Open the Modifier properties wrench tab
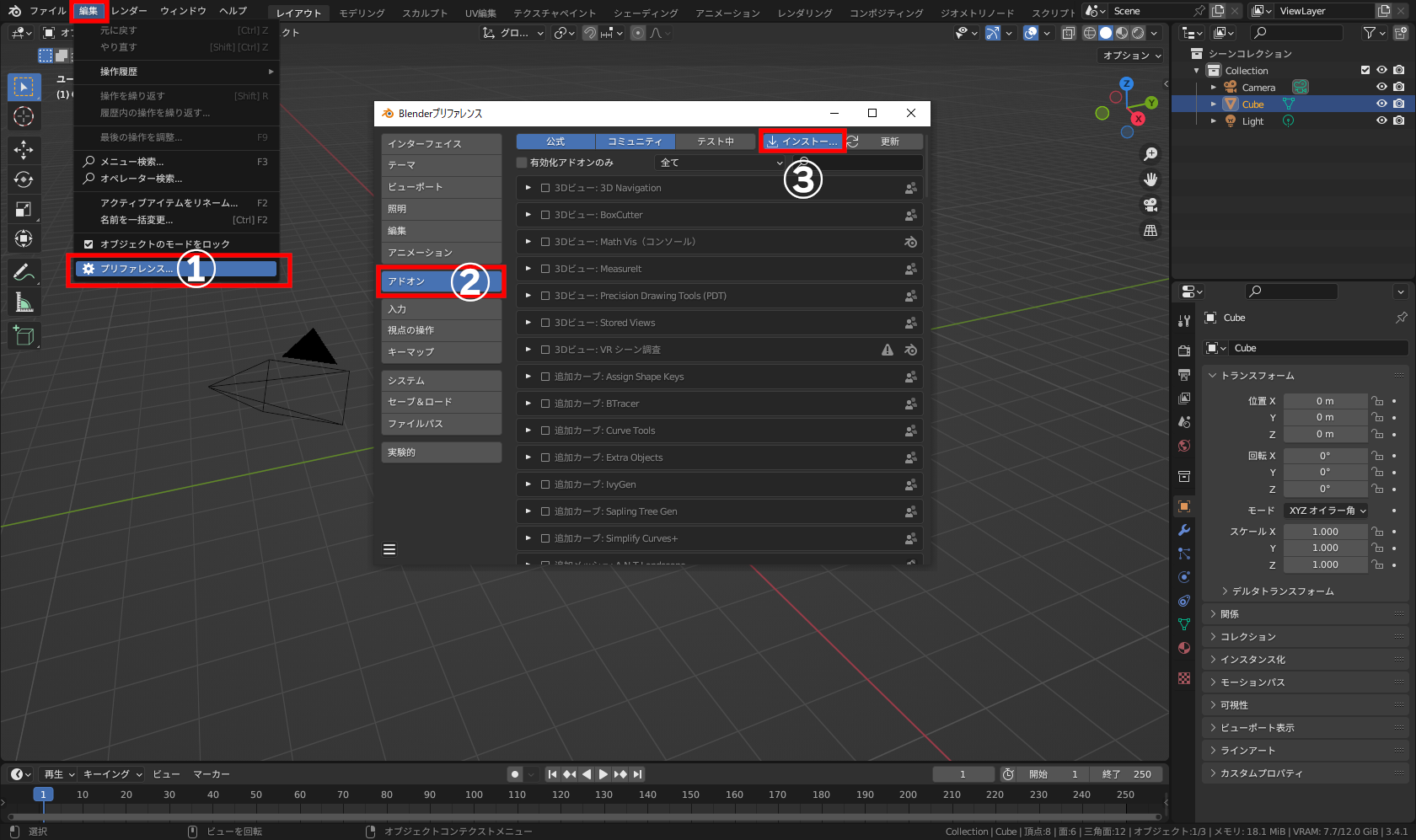 [1183, 530]
